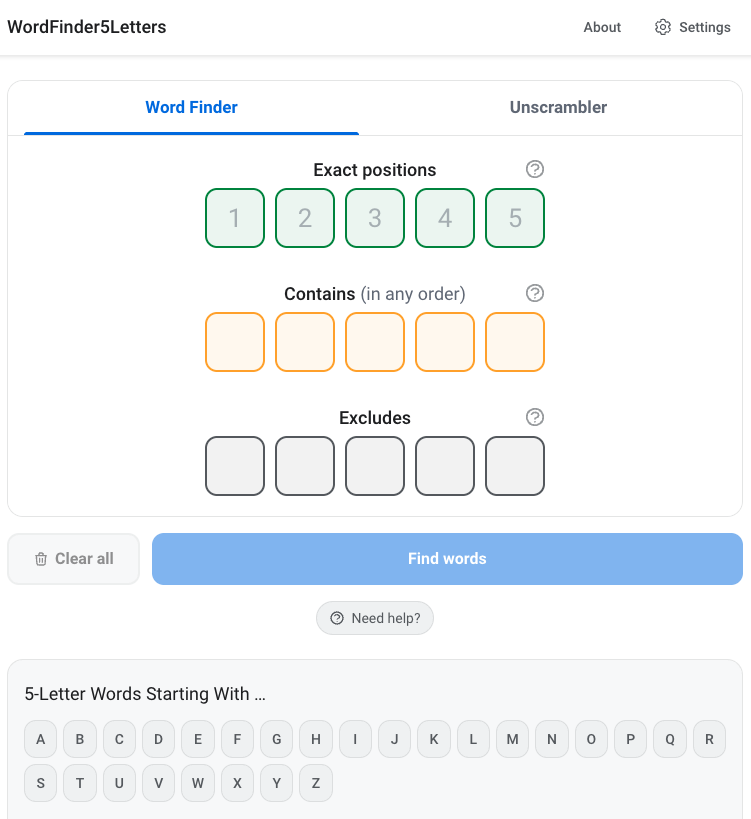Click the first Exact positions box
751x819 pixels.
click(x=234, y=218)
